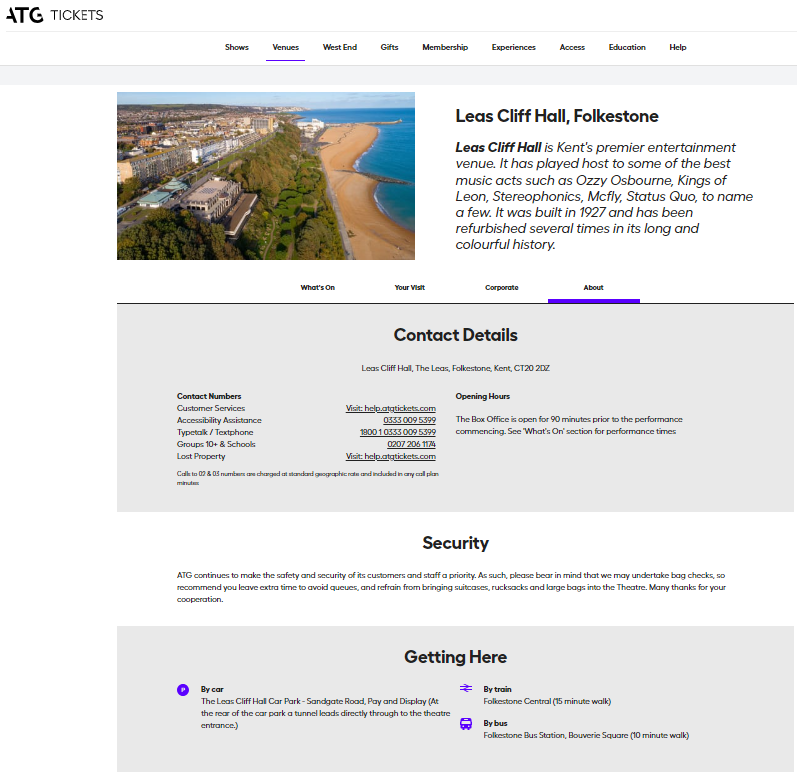Select the About tab
The width and height of the screenshot is (797, 776).
coord(594,288)
